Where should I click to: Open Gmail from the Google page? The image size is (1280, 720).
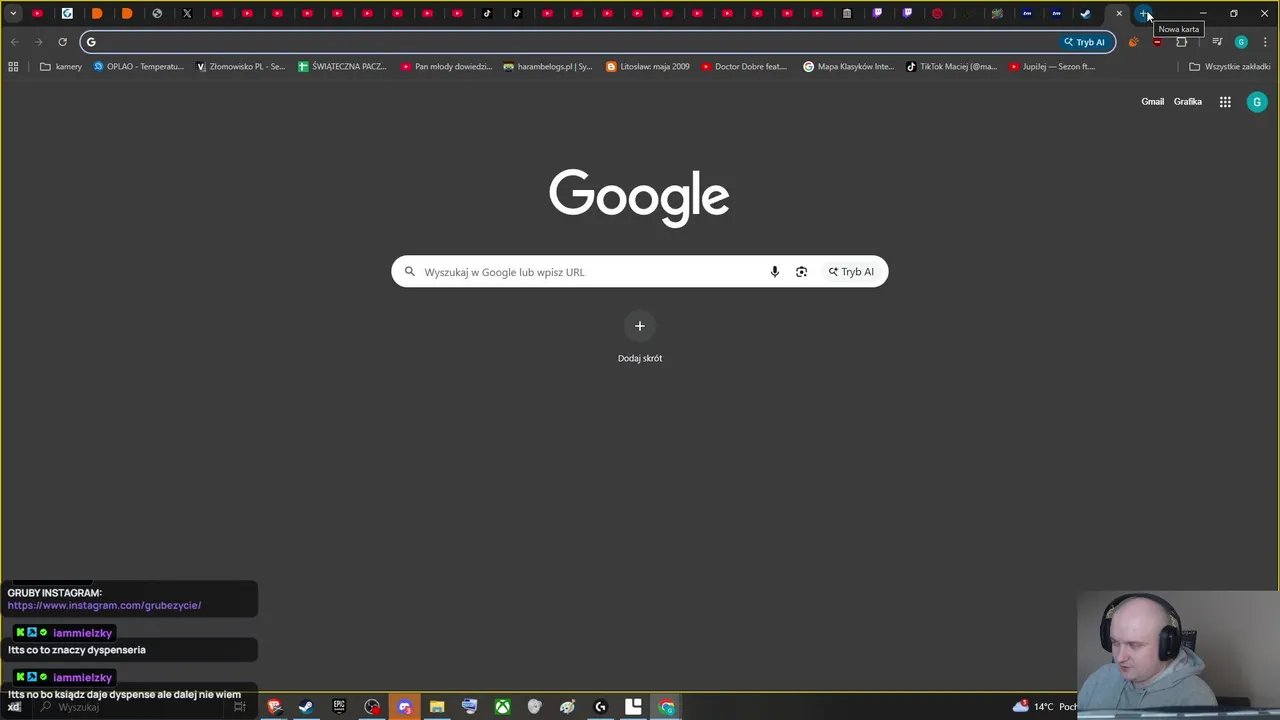click(x=1152, y=102)
